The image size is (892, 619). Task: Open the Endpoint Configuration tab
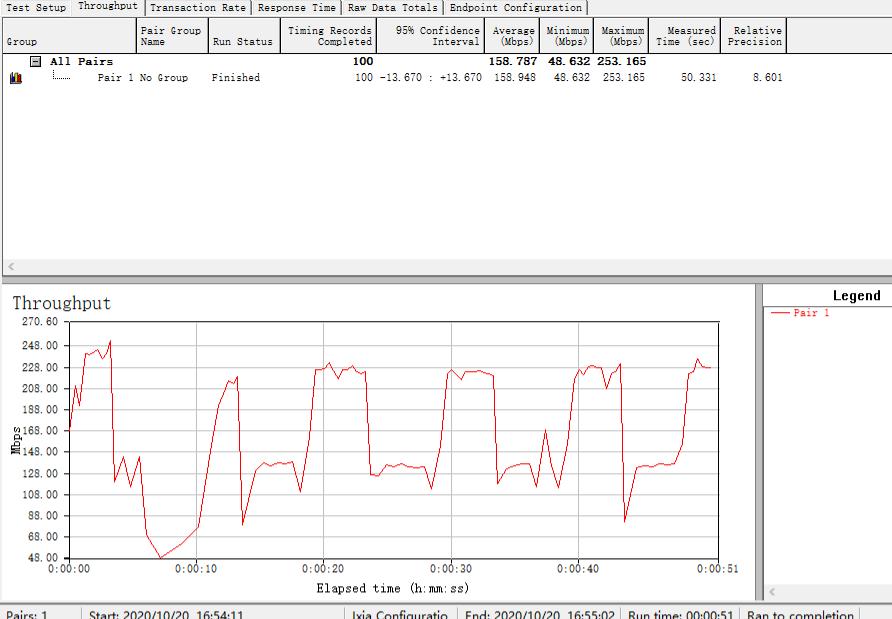point(515,7)
